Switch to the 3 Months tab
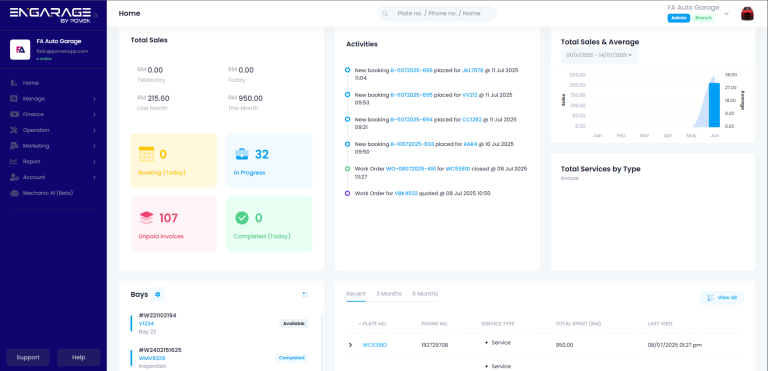The width and height of the screenshot is (768, 371). tap(389, 294)
